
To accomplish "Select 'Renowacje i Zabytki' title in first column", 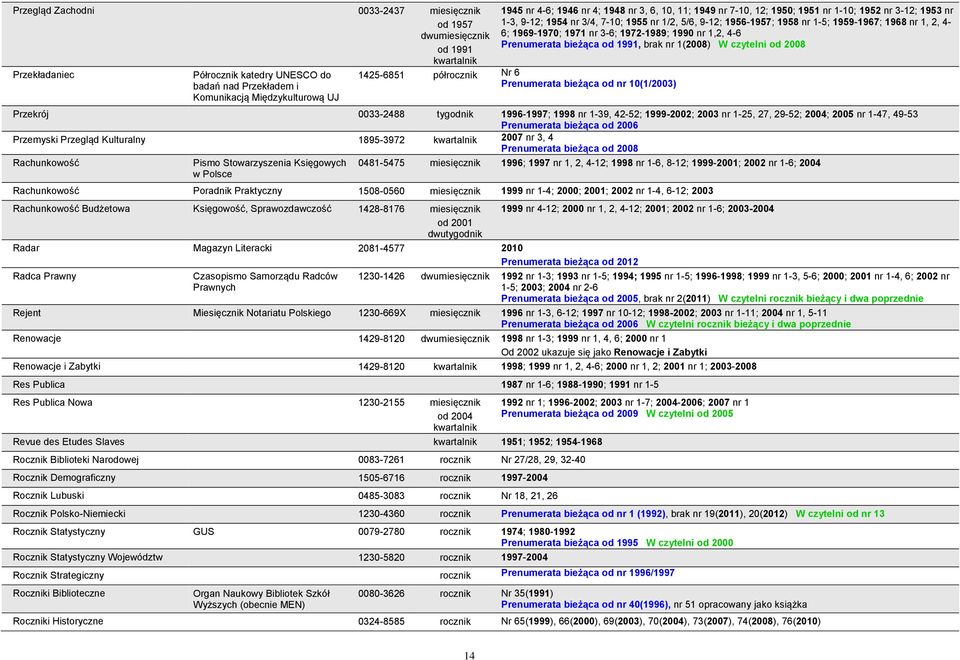I will 56,367.
